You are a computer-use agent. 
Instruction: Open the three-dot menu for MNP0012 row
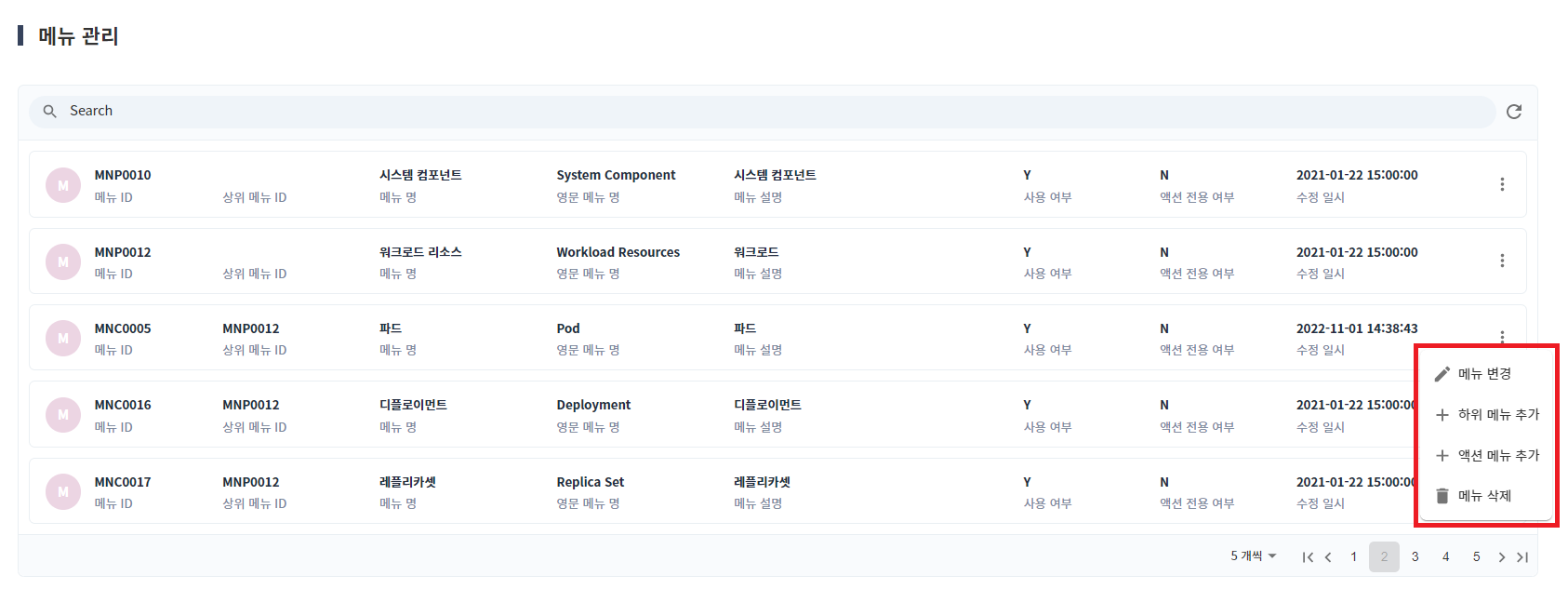pyautogui.click(x=1502, y=261)
